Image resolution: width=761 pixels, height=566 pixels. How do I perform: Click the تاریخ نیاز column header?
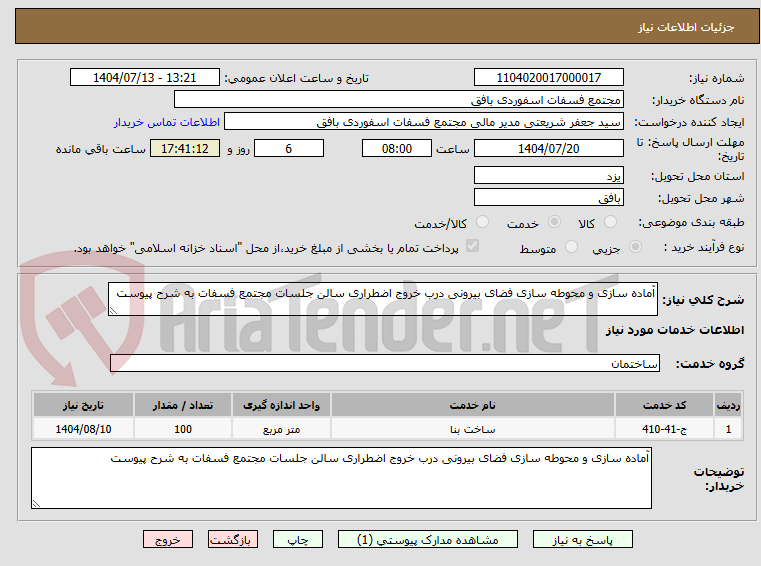pos(83,405)
